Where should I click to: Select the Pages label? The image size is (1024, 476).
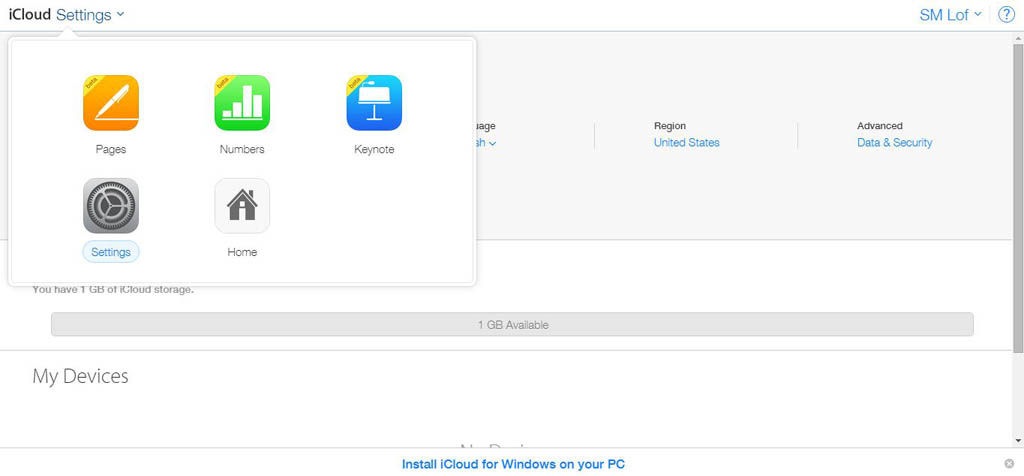click(110, 149)
